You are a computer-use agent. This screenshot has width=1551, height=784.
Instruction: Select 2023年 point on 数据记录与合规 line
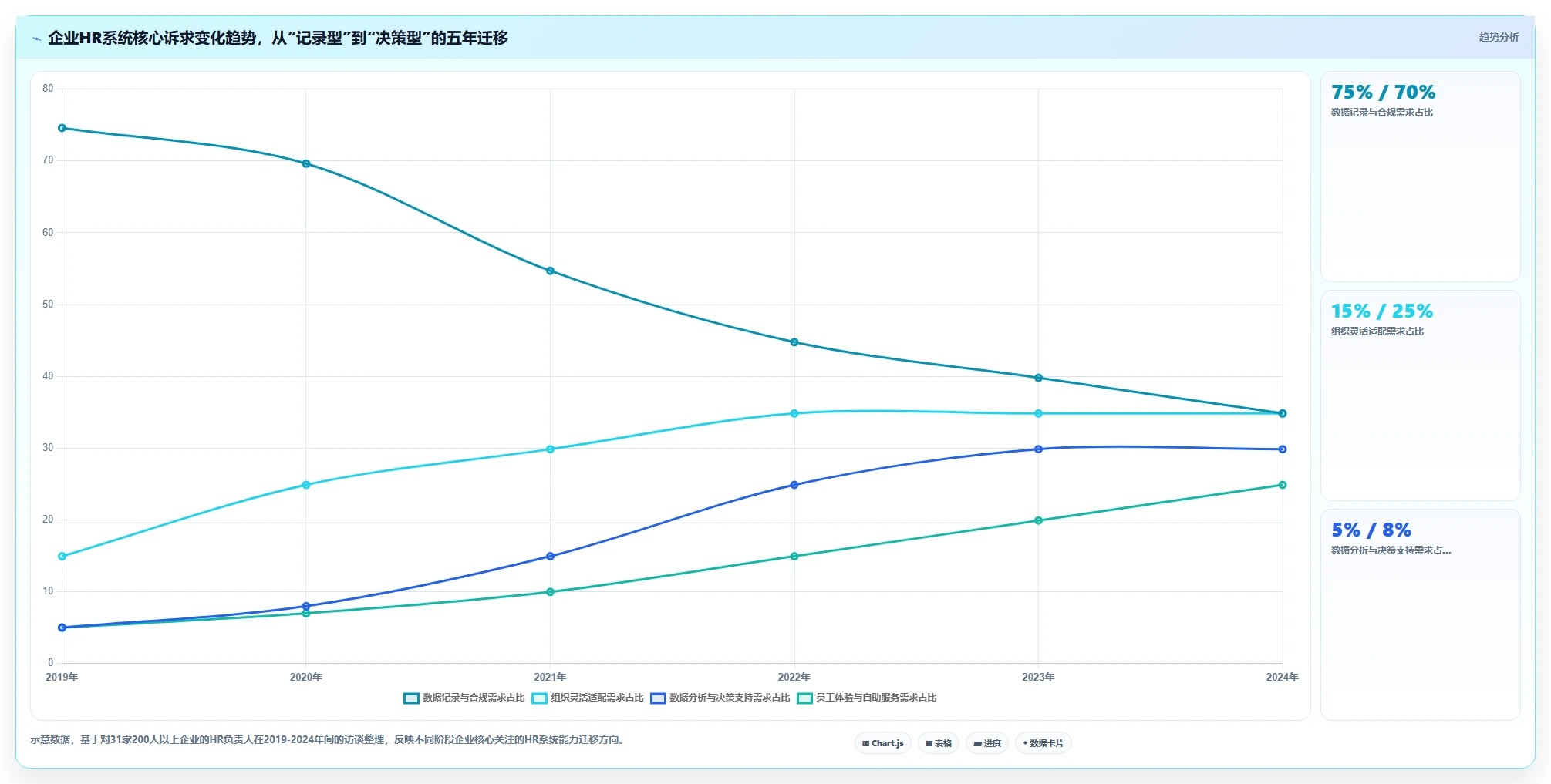point(1038,378)
